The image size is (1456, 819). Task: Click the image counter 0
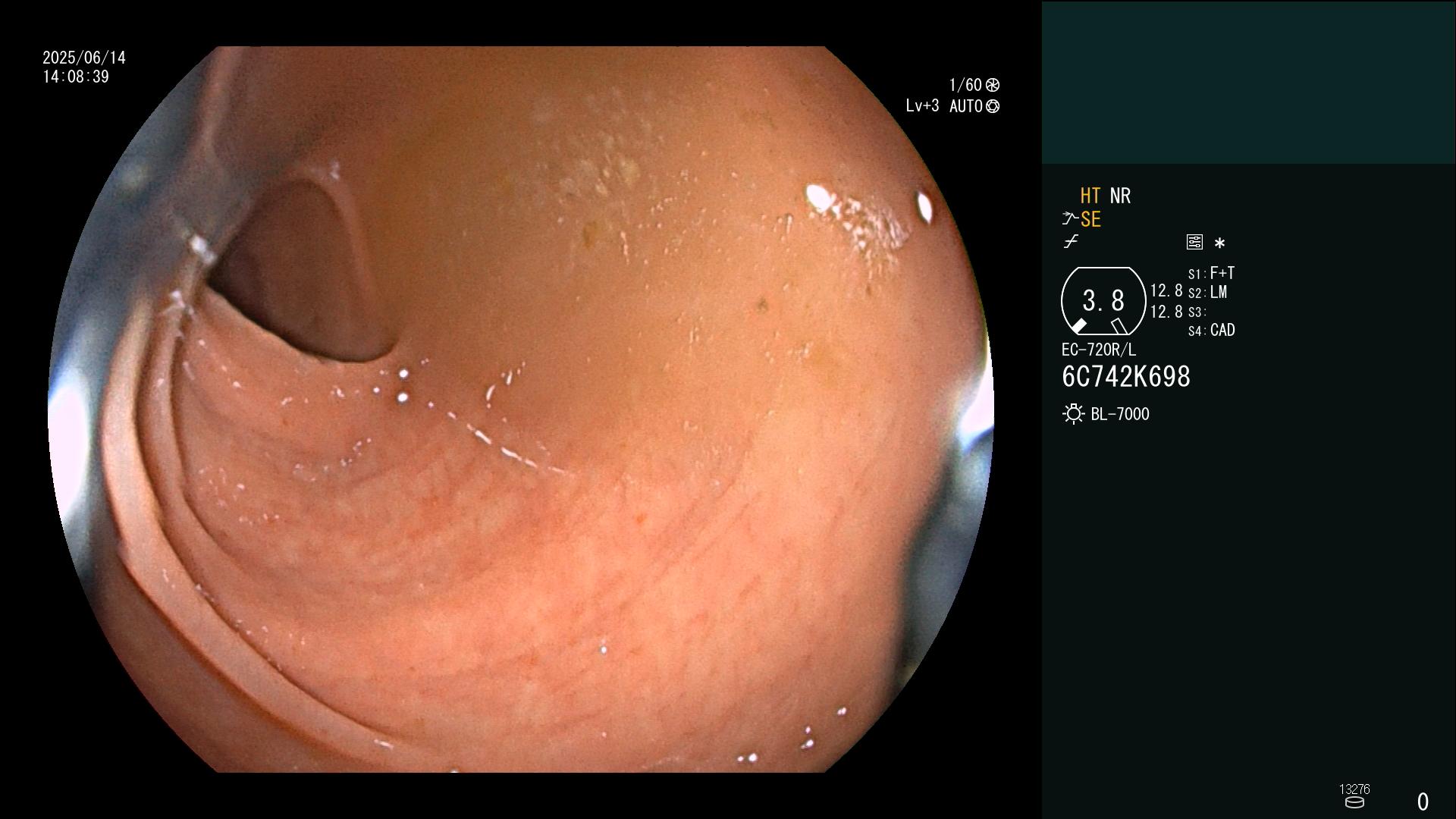[x=1423, y=802]
